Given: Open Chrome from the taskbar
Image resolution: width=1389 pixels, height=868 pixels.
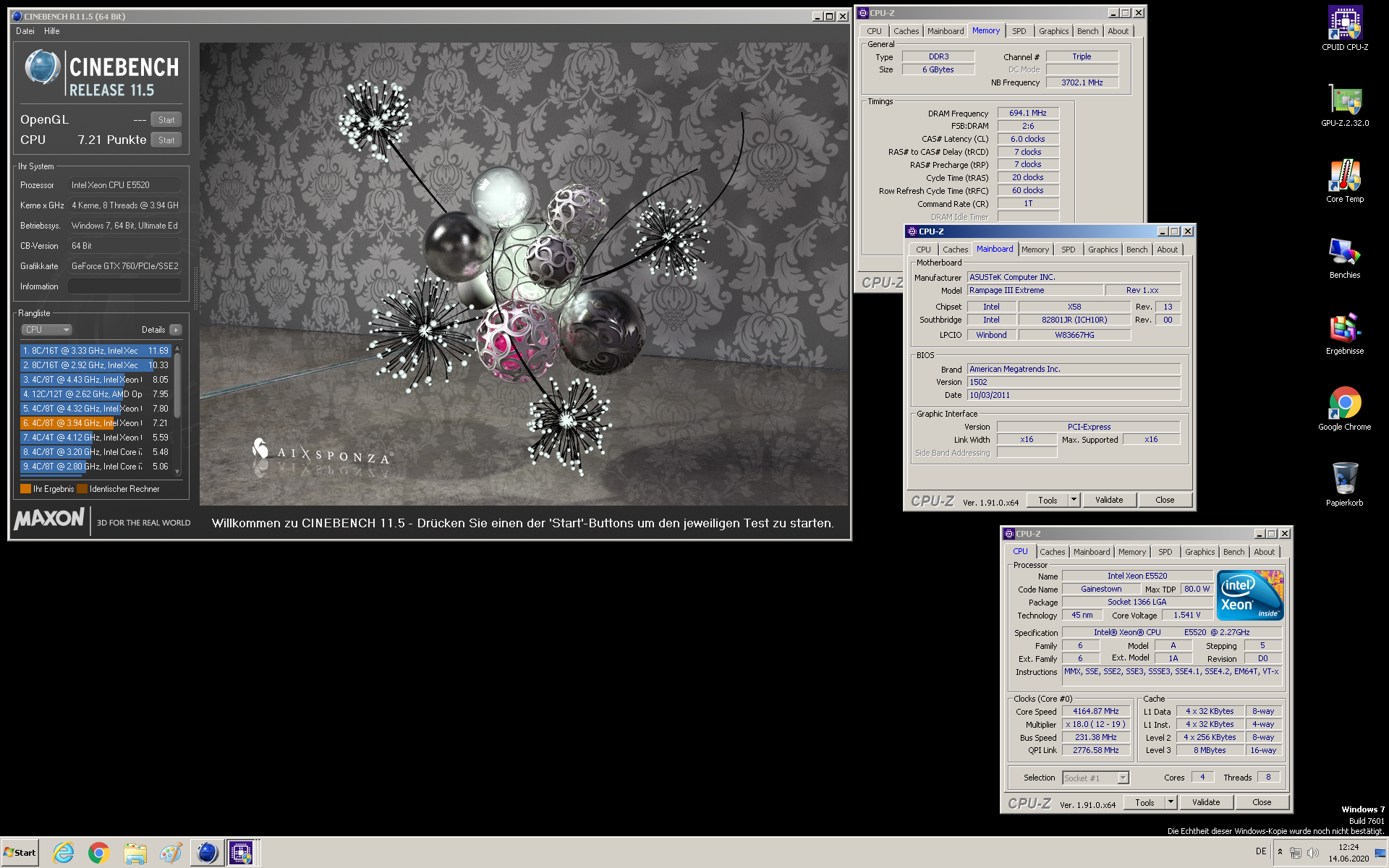Looking at the screenshot, I should click(x=99, y=853).
